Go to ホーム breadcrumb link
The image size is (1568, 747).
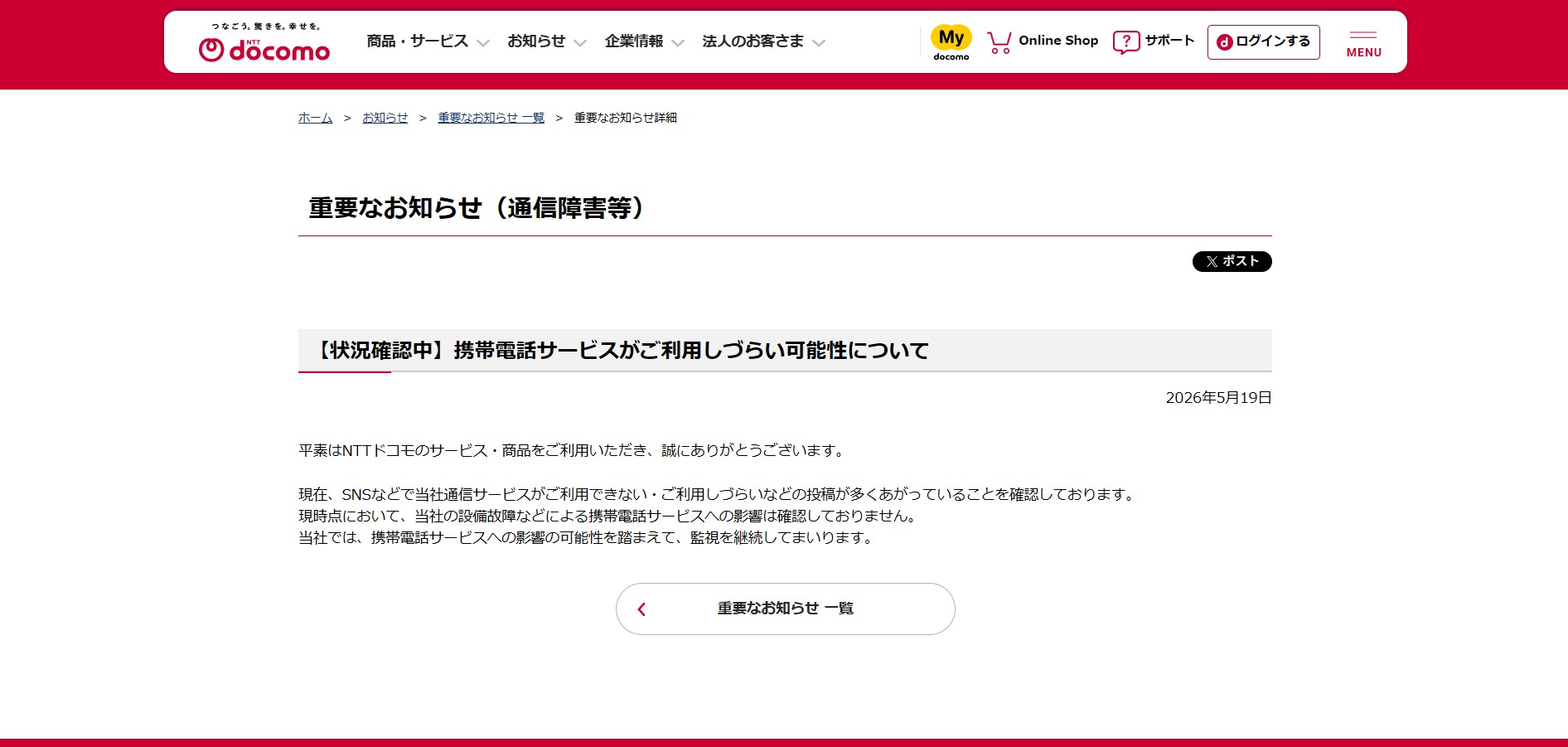click(315, 118)
